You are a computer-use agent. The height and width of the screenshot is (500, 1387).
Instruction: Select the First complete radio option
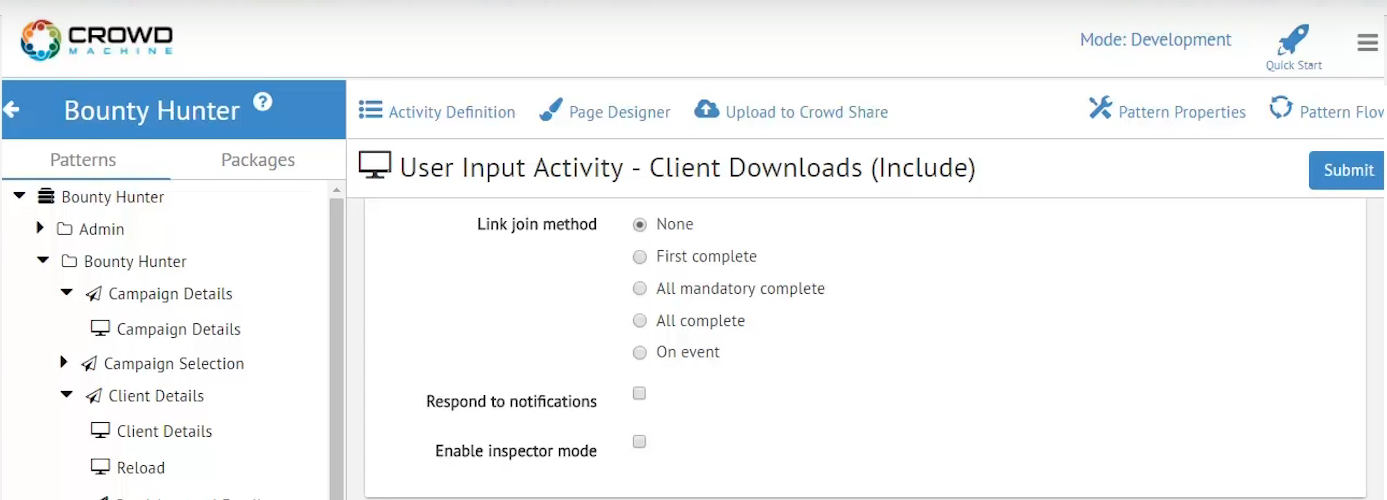click(640, 257)
